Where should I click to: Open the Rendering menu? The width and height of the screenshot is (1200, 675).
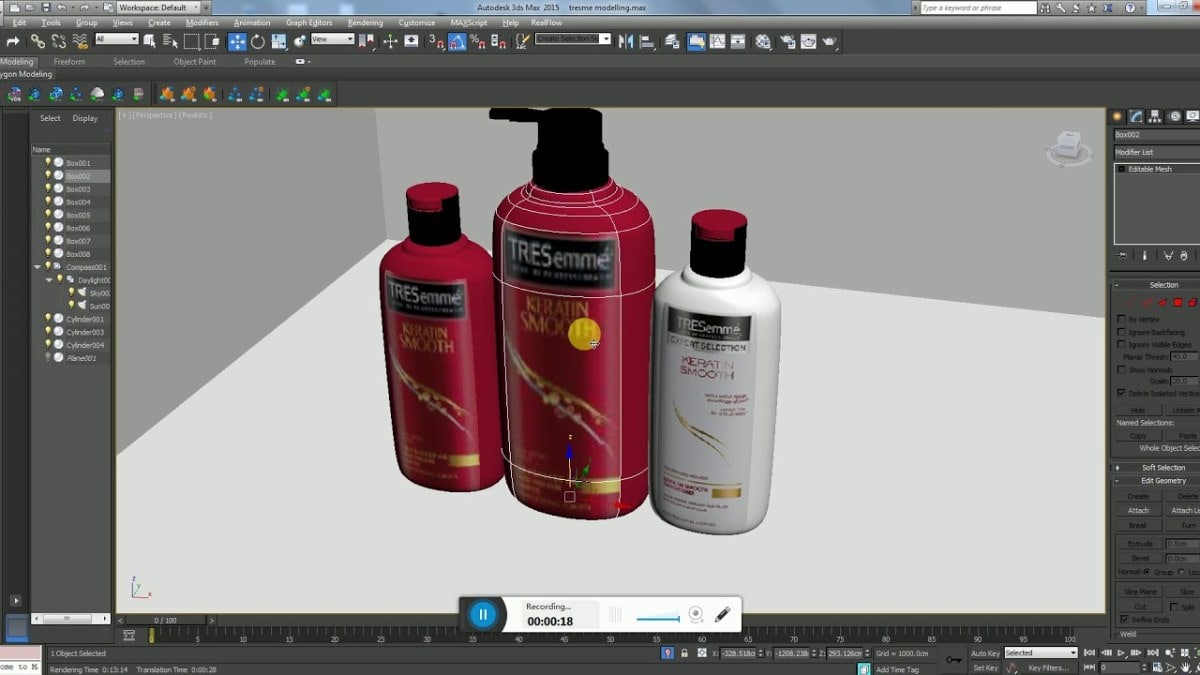coord(365,22)
